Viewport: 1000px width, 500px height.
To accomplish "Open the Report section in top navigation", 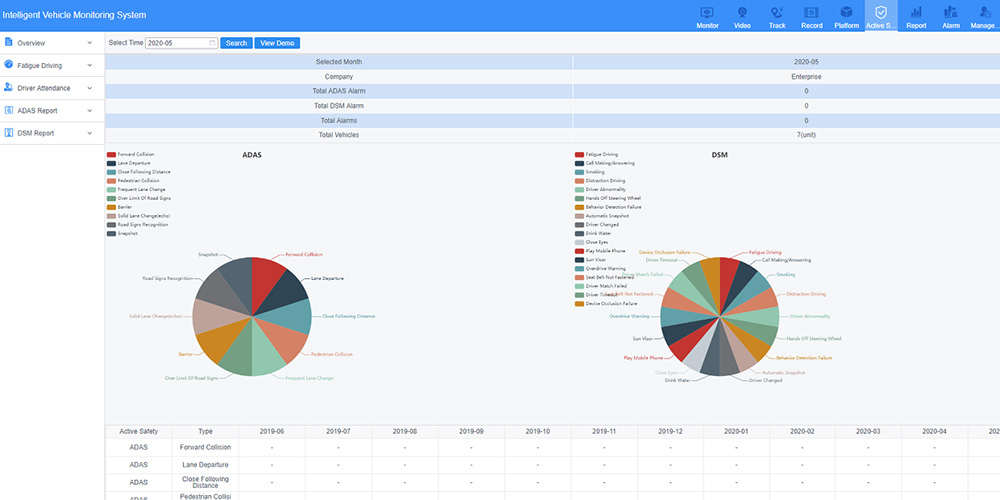I will (x=916, y=17).
